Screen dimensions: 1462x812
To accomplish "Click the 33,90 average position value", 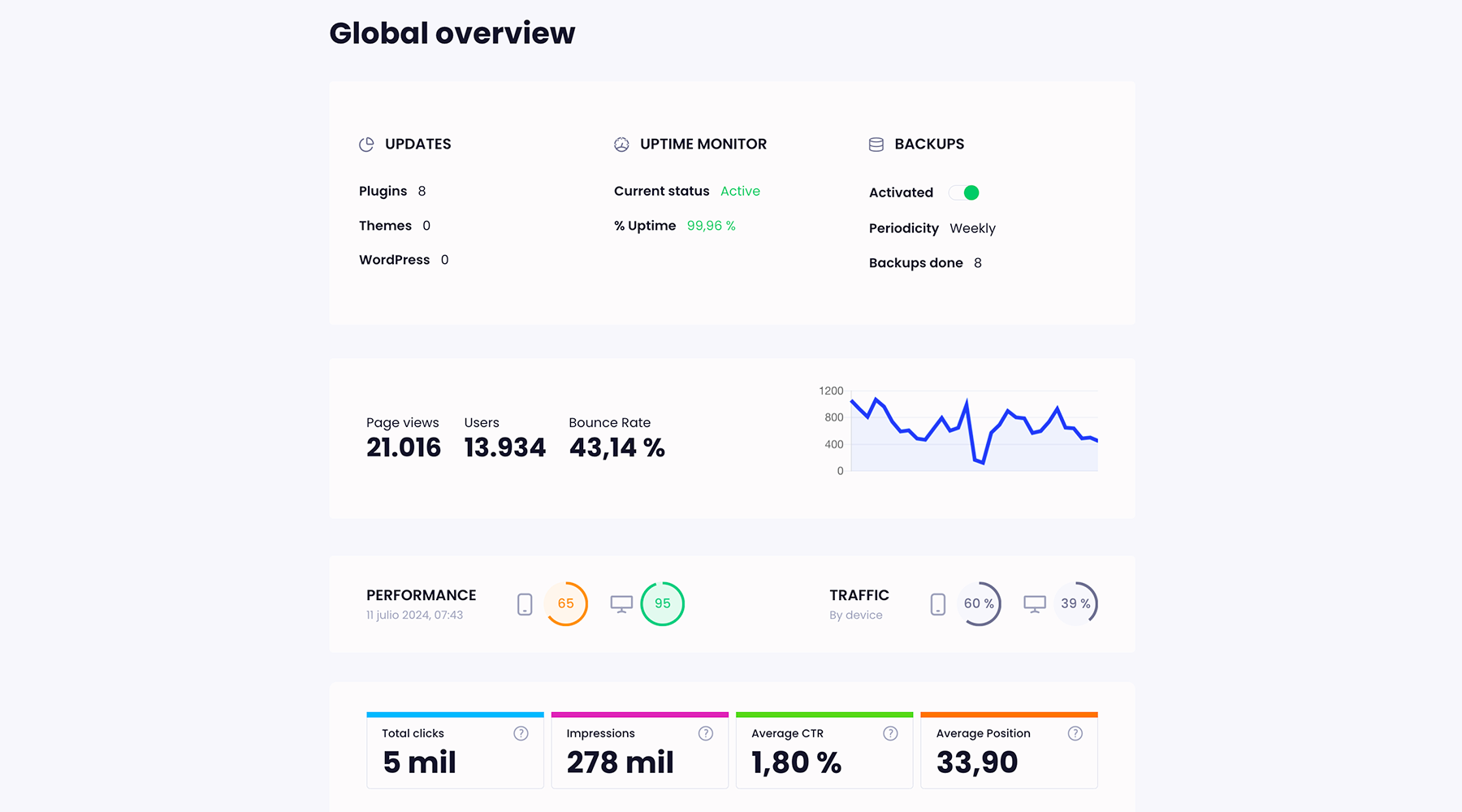I will tap(977, 762).
